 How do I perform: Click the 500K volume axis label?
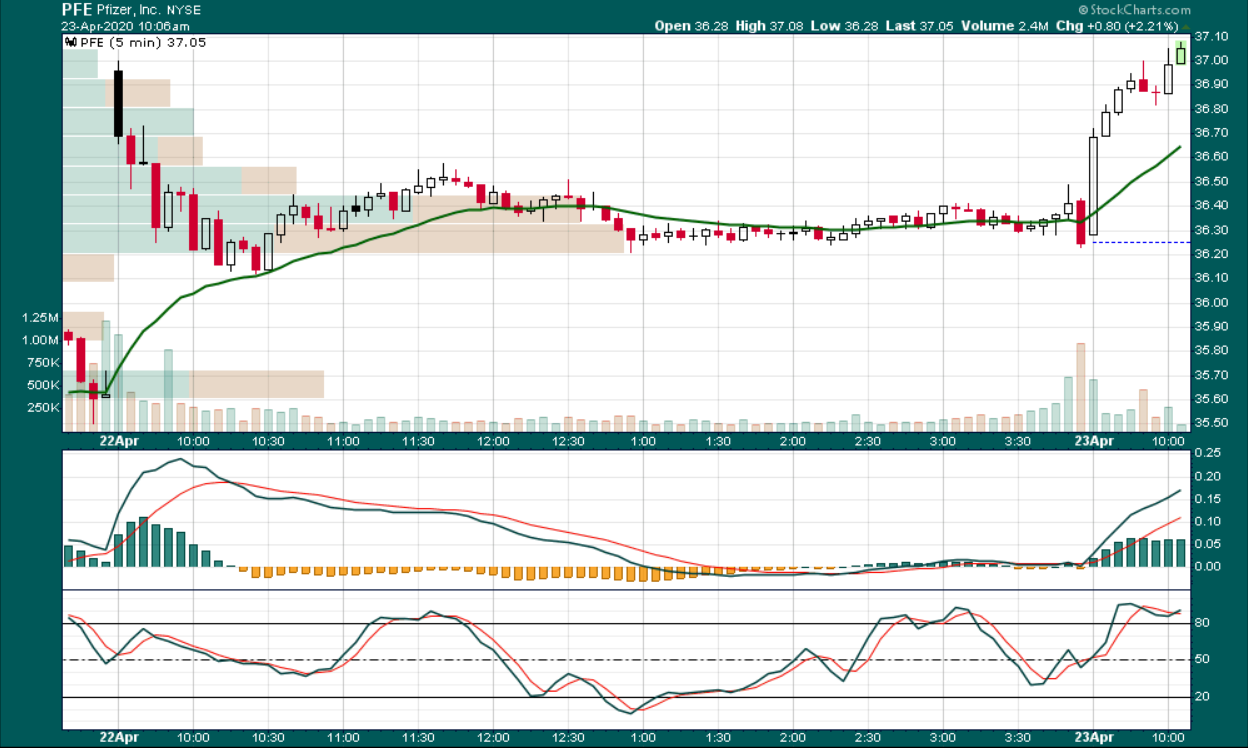coord(43,385)
